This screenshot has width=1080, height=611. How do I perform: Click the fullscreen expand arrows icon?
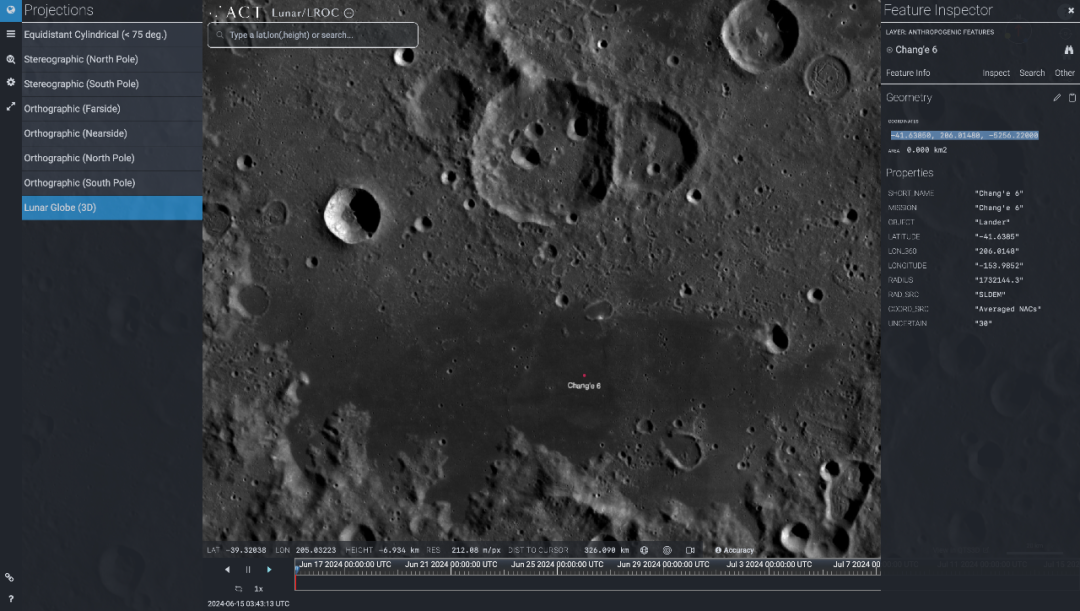[10, 107]
